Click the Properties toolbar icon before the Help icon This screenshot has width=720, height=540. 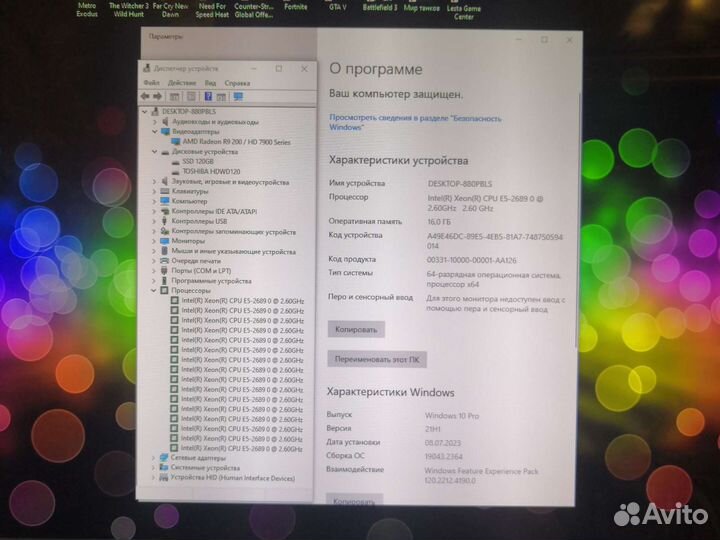point(191,96)
